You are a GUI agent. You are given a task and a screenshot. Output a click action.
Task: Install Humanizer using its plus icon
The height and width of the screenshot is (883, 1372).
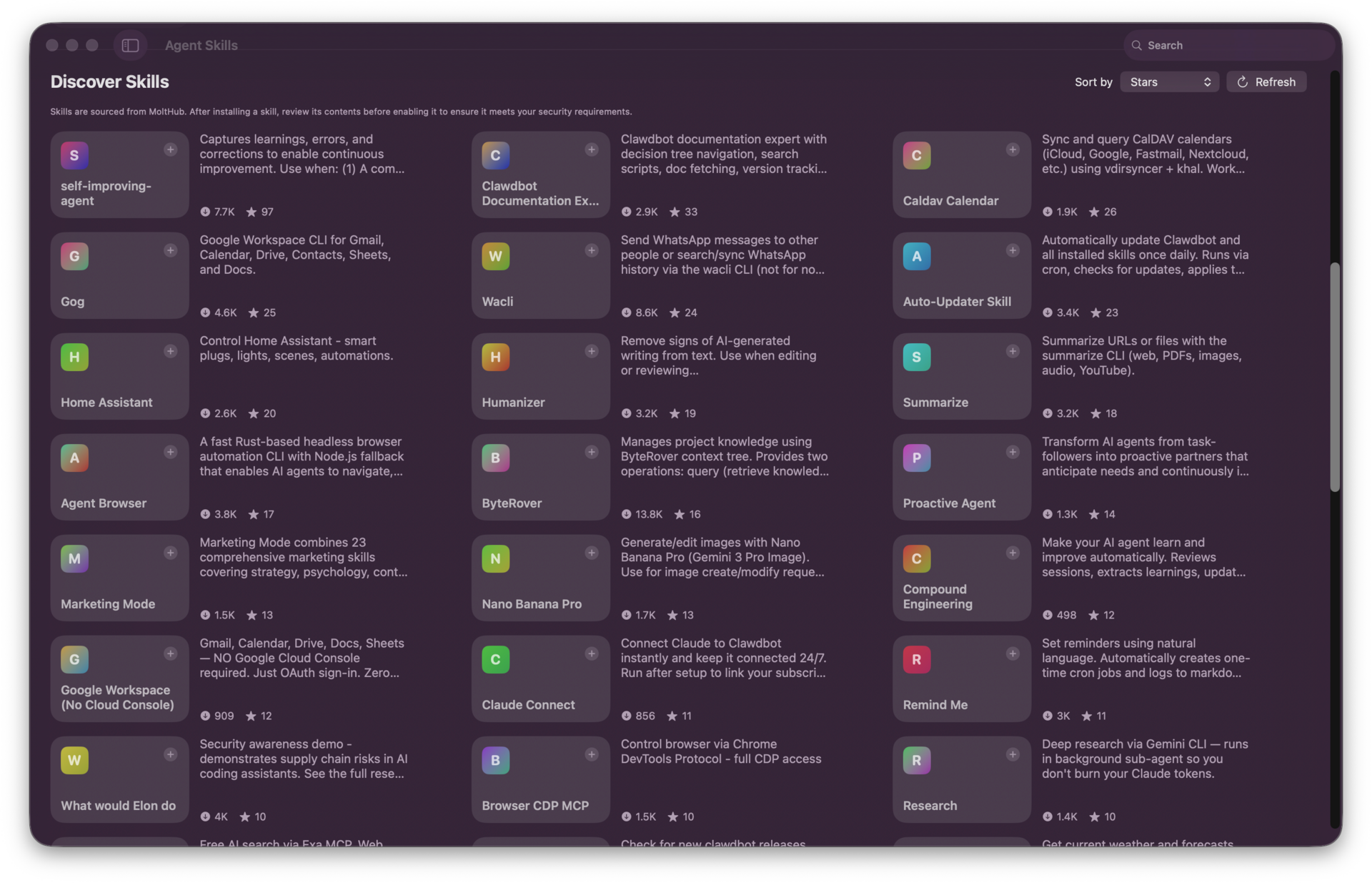pyautogui.click(x=591, y=351)
